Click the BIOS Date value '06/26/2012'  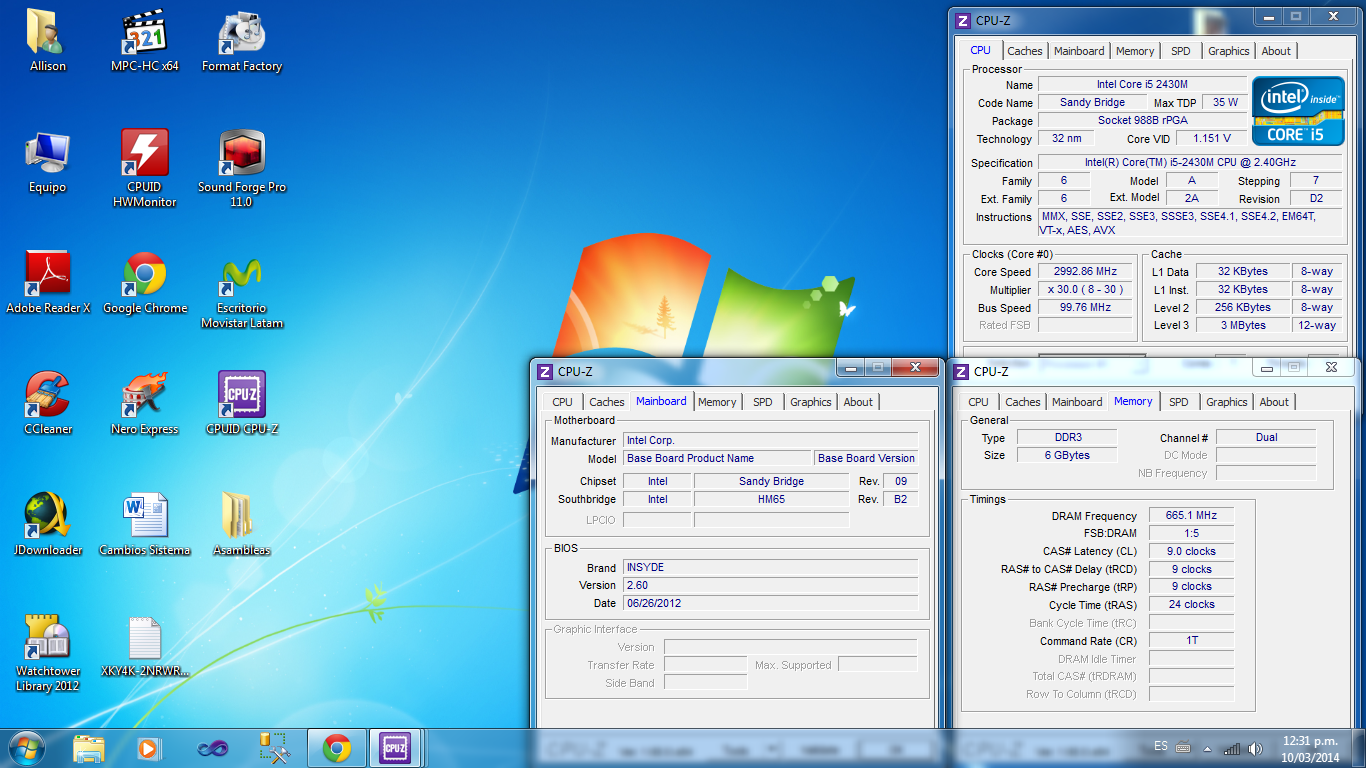(x=770, y=603)
